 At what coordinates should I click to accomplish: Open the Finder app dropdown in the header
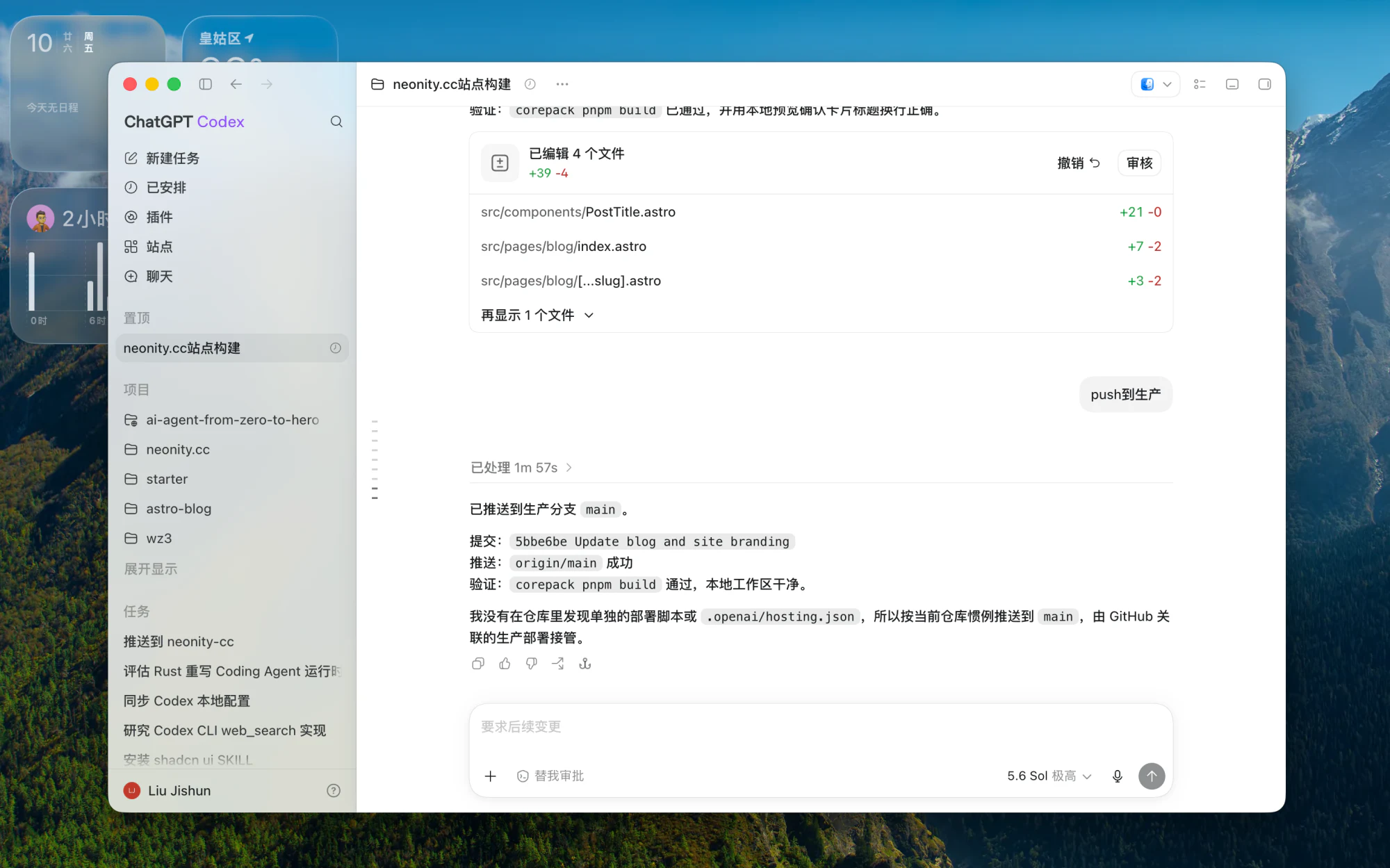(1155, 84)
